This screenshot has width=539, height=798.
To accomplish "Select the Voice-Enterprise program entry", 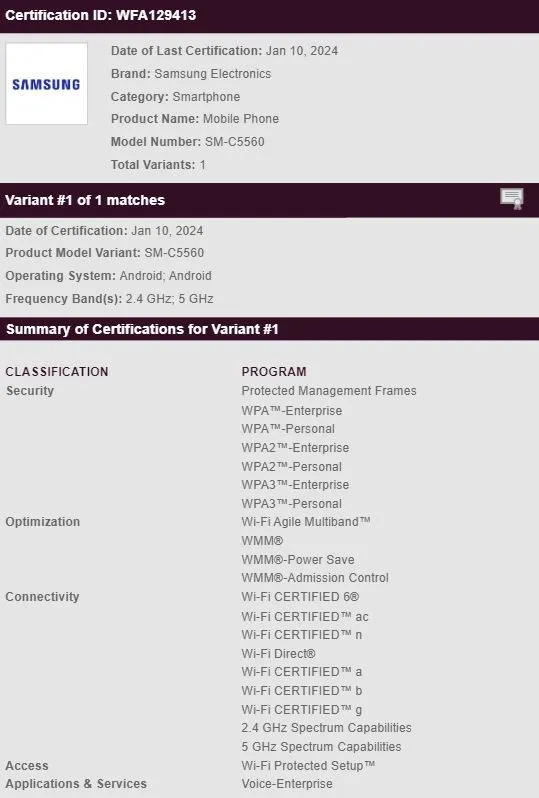I will pos(287,784).
